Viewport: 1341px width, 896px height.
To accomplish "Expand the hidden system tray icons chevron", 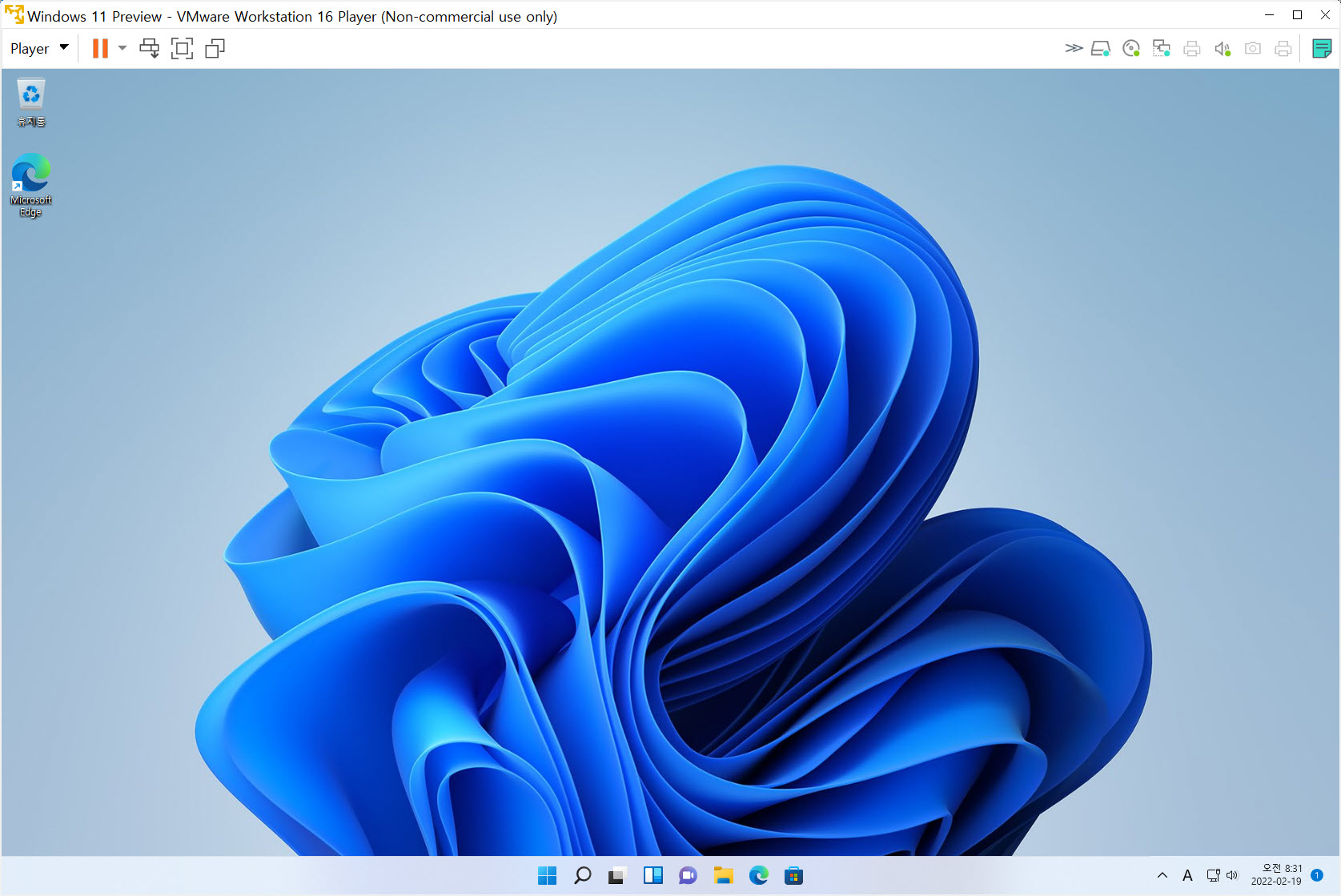I will point(1162,875).
